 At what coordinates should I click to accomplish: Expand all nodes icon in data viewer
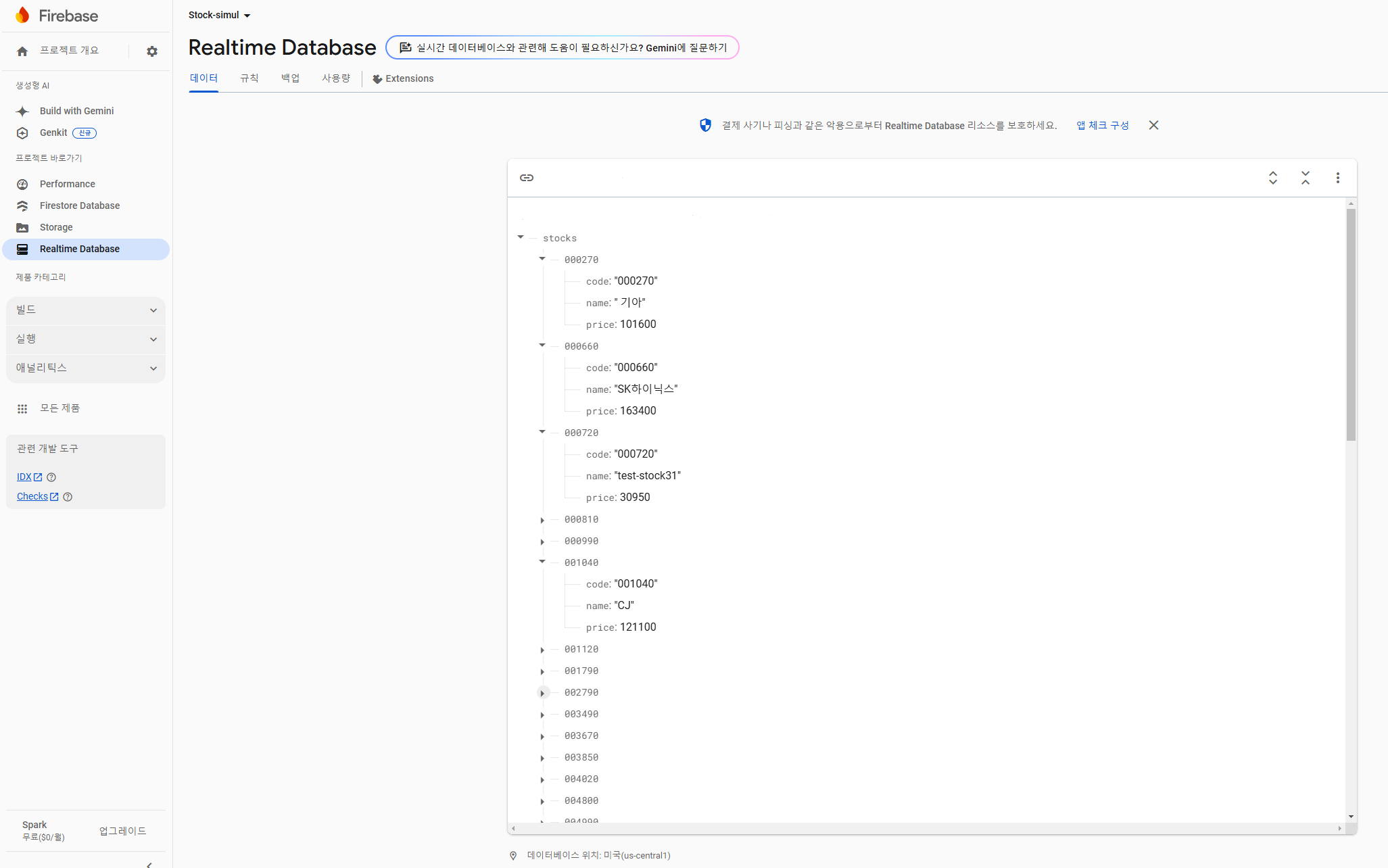pos(1272,178)
